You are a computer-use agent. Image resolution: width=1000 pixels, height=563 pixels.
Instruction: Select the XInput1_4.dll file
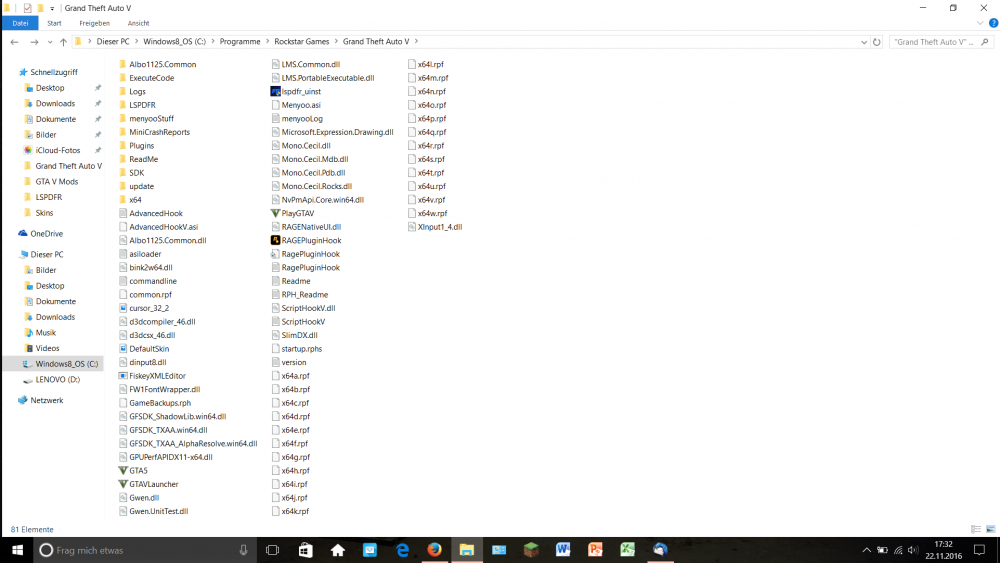tap(435, 226)
